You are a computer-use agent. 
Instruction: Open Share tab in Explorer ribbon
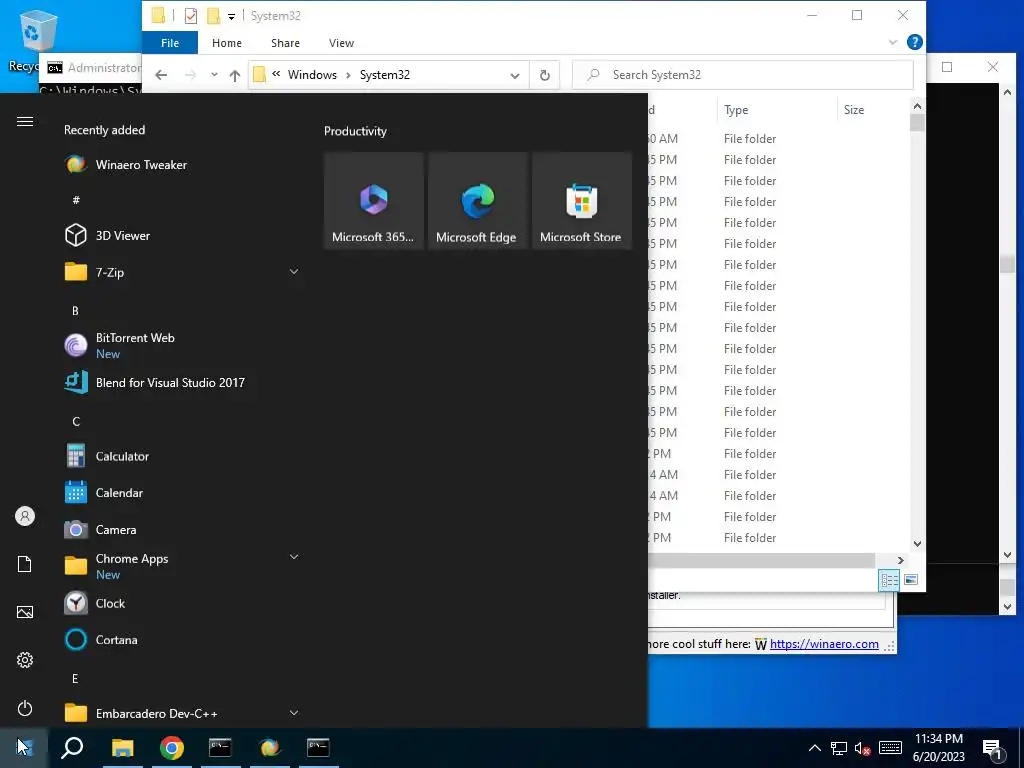pos(285,43)
